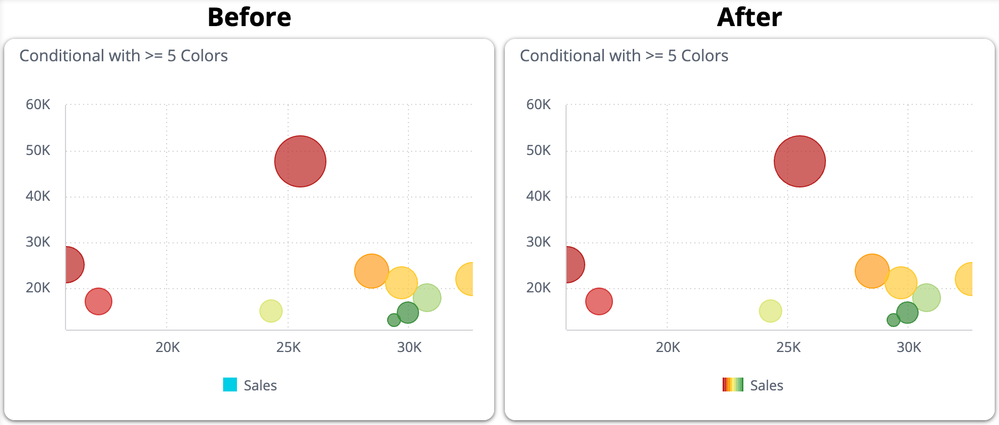Viewport: 999px width, 425px height.
Task: Click the cyan Sales legend swatch in Before chart
Action: click(230, 385)
